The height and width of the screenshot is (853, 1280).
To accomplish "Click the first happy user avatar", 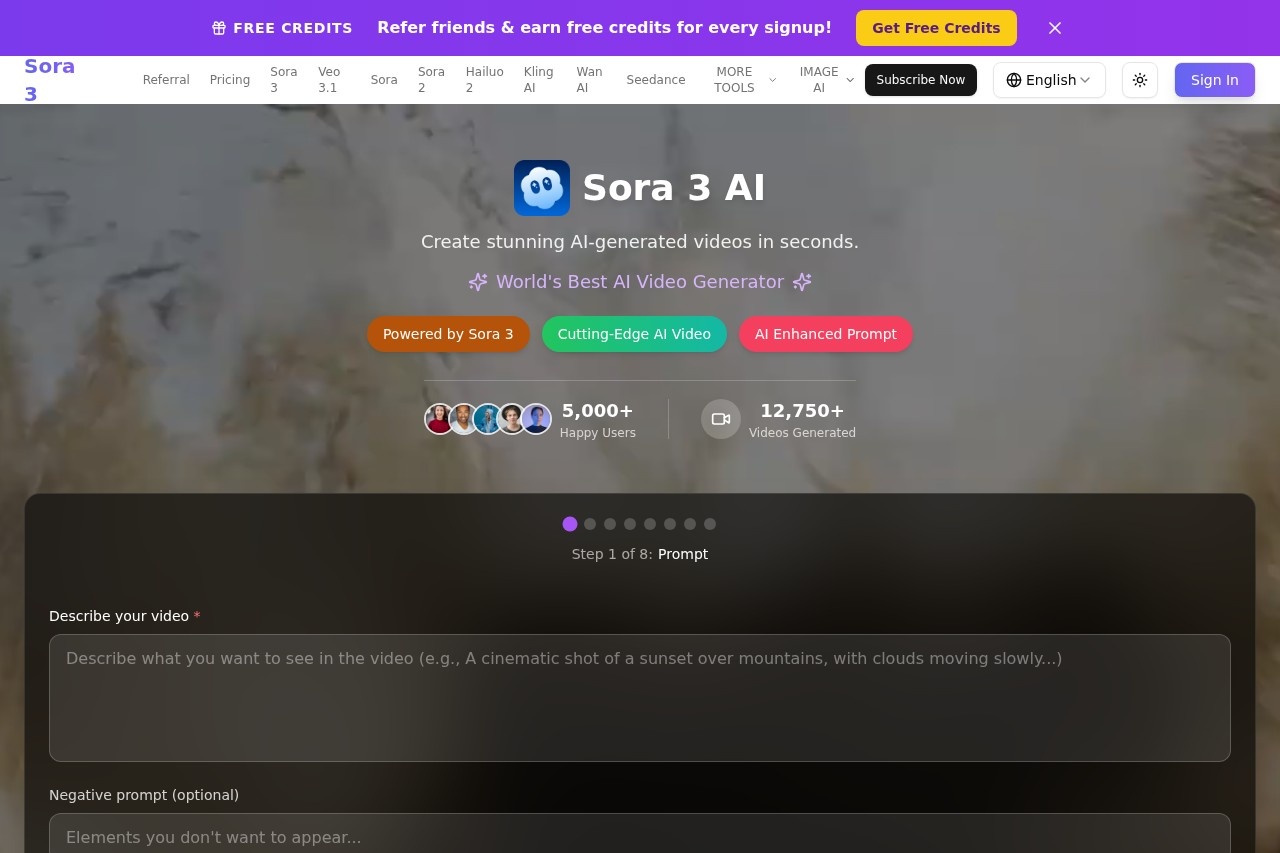I will pos(440,419).
